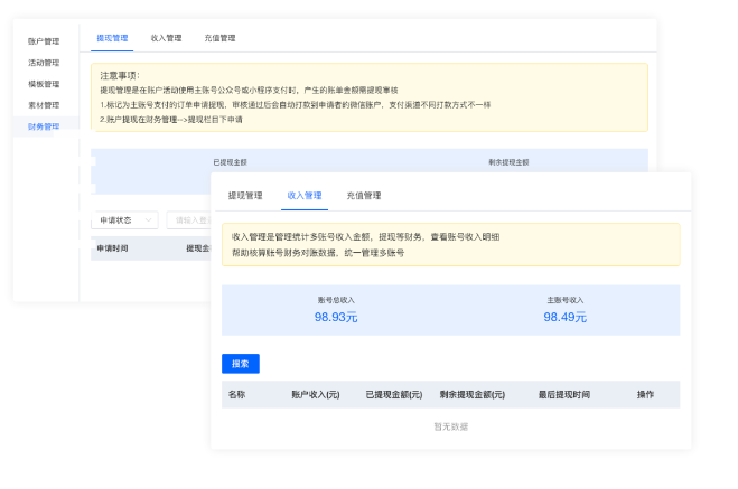Click the 名称 column header
The width and height of the screenshot is (738, 489).
[x=236, y=394]
